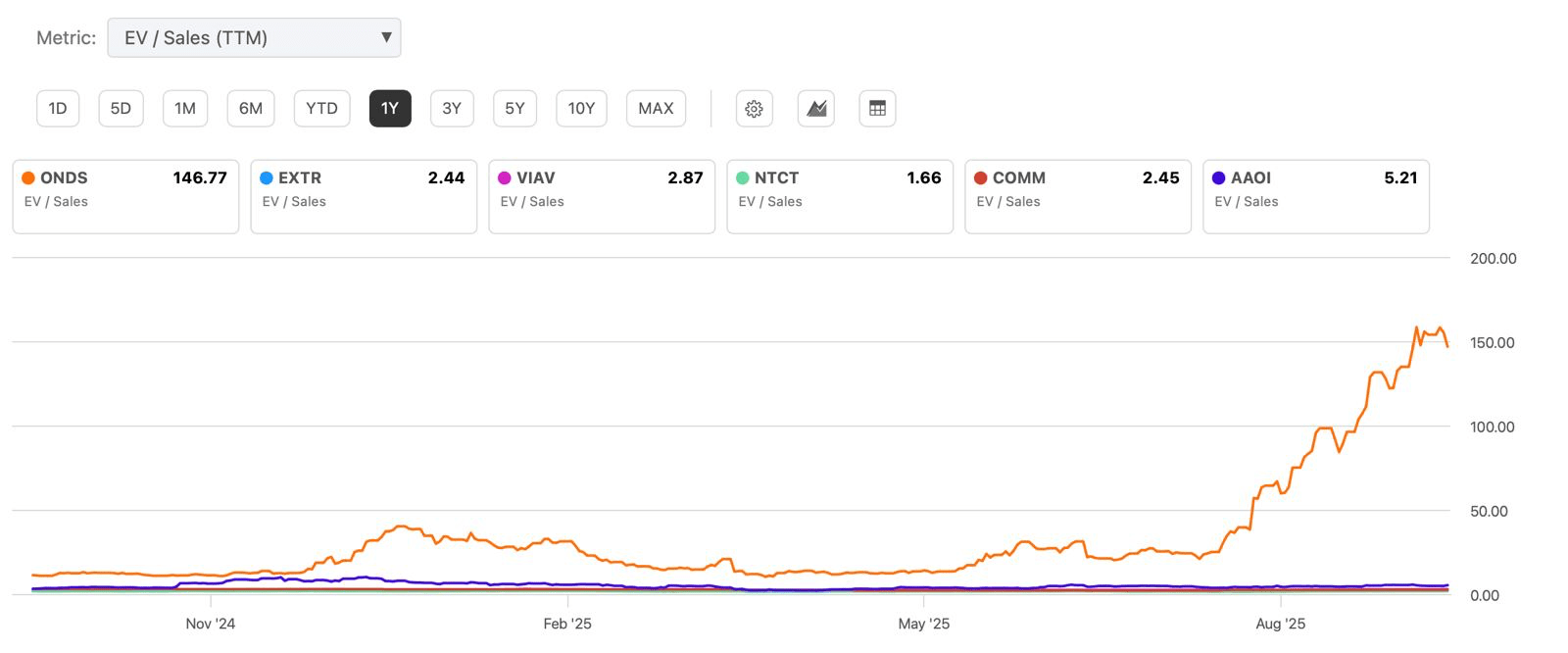Screen dimensions: 1568x653
Task: Open chart settings gear icon
Action: pos(754,109)
